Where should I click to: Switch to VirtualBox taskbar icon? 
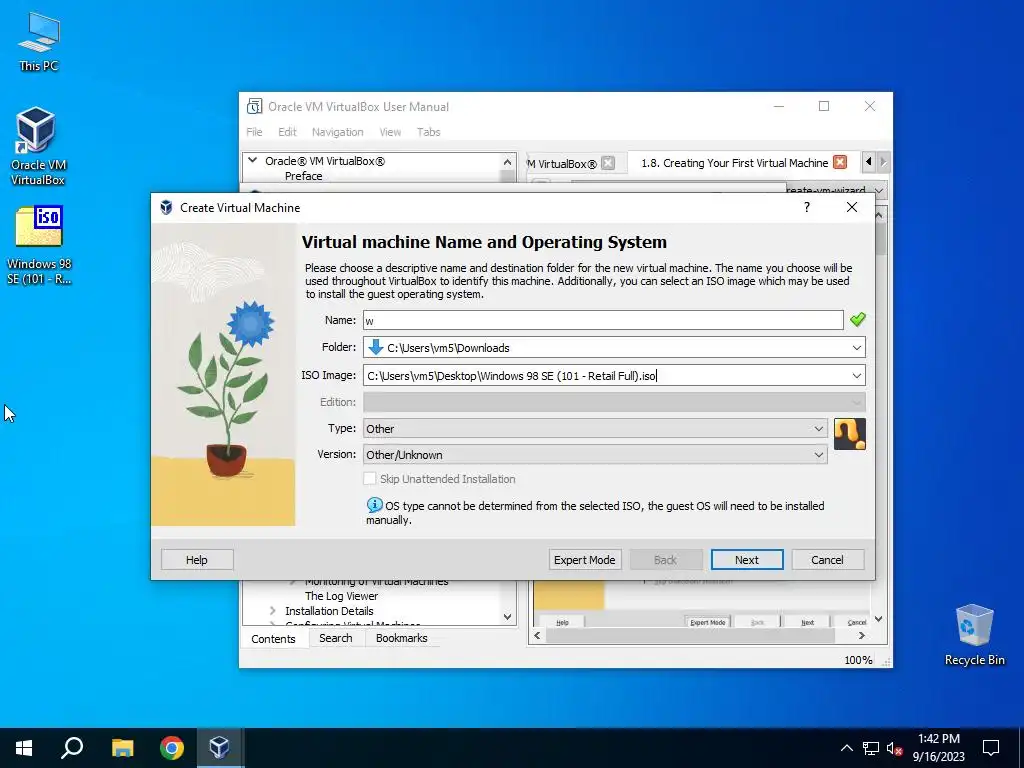click(219, 748)
